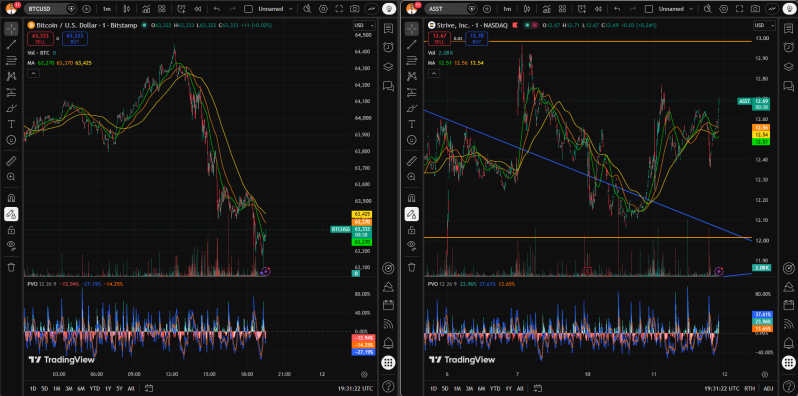Collapse the indicator legend chevron on BTCUSD chart
This screenshot has width=798, height=396.
point(33,73)
